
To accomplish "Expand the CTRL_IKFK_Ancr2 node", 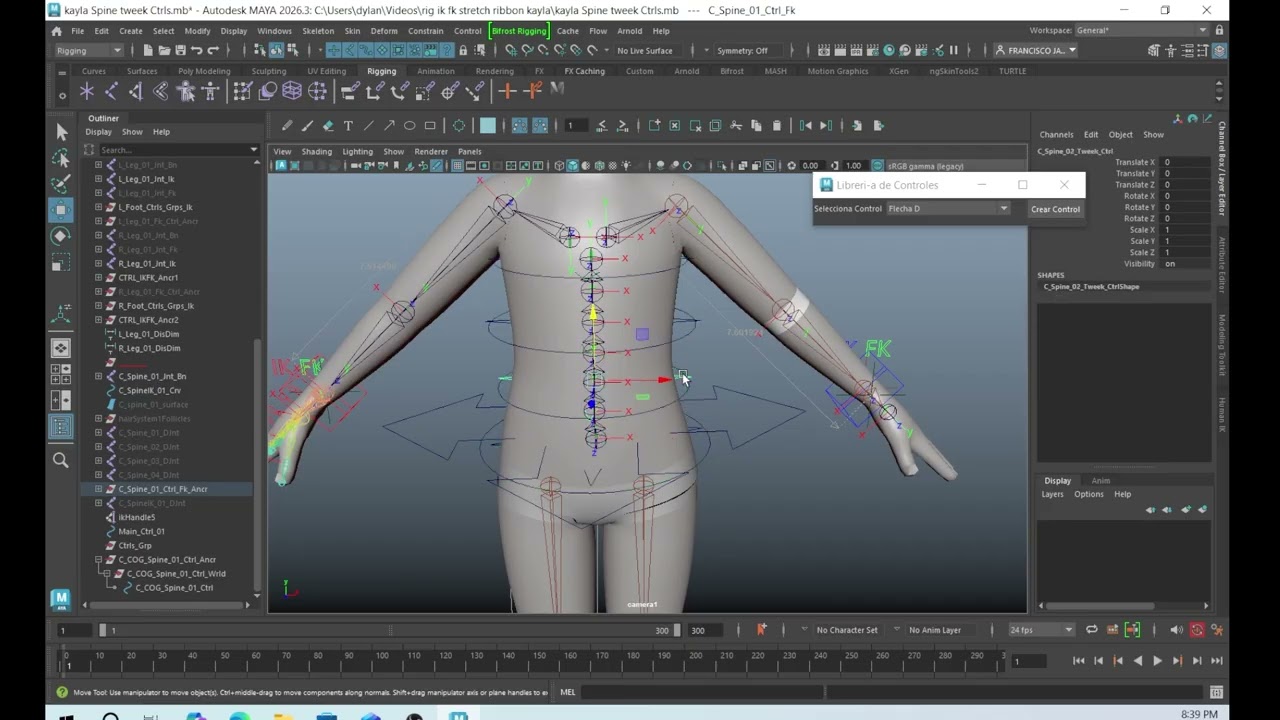I will coord(98,320).
